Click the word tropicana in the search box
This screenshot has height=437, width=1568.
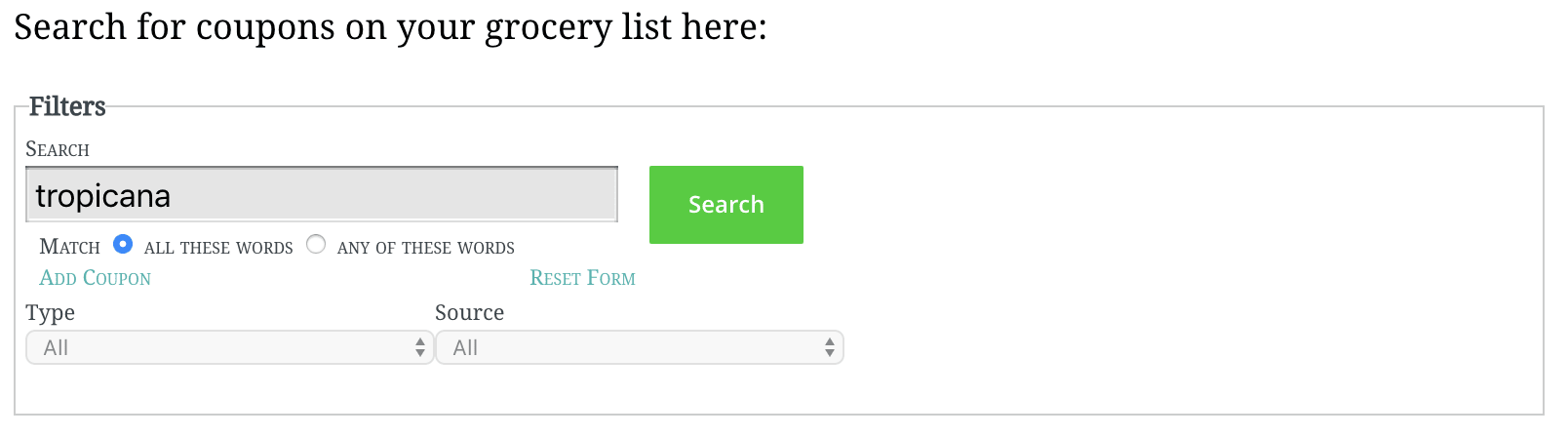[x=103, y=196]
